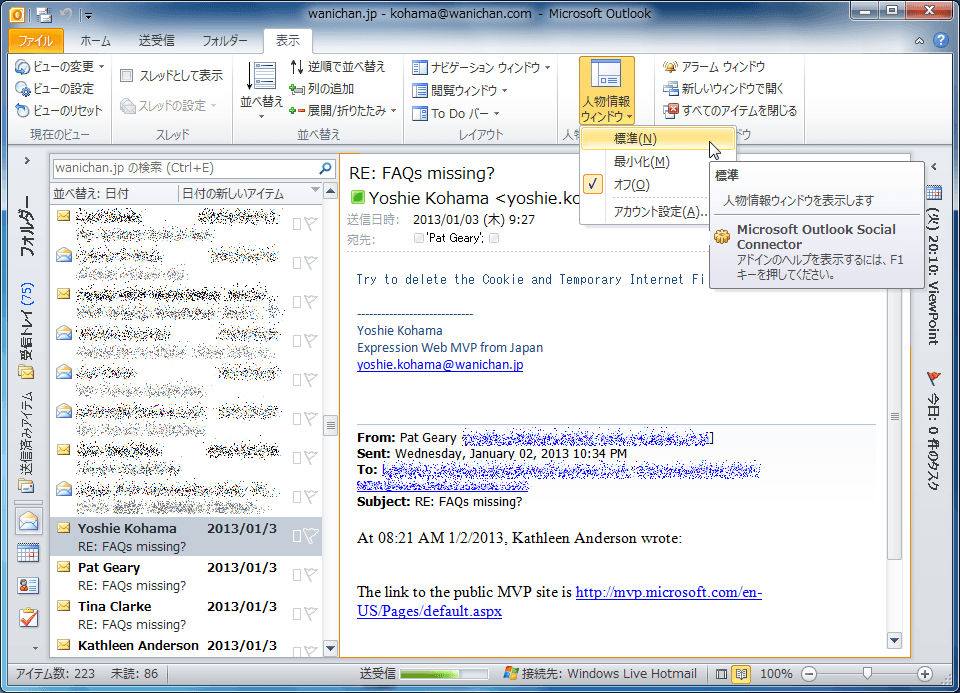
Task: Select 標準(N) menu entry
Action: coord(657,139)
